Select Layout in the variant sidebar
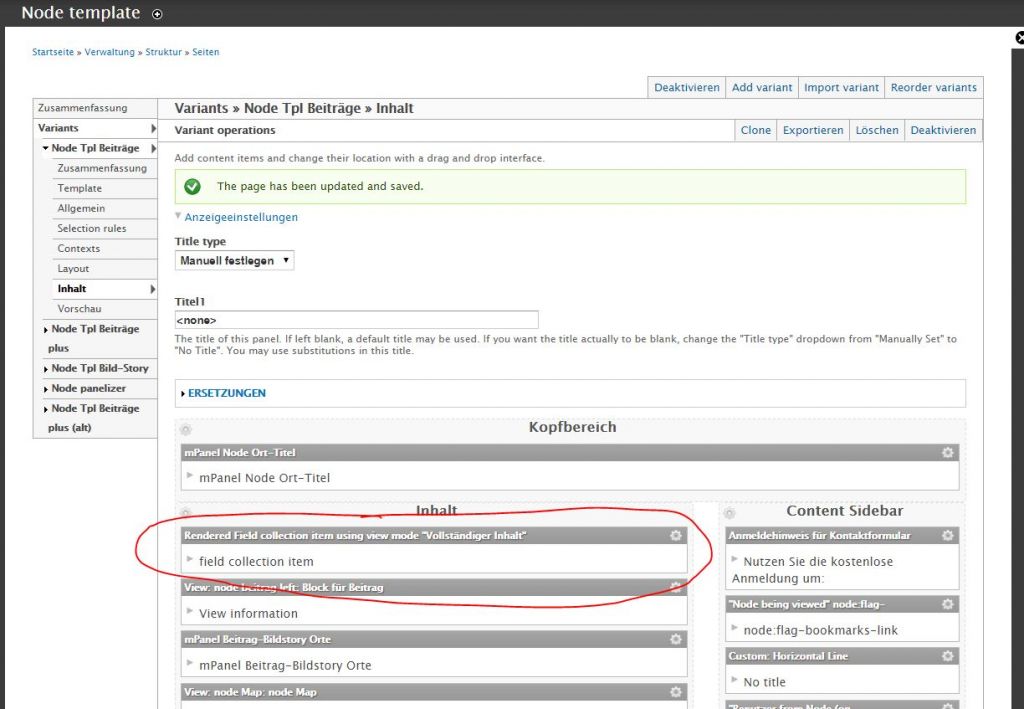This screenshot has height=709, width=1024. 73,268
